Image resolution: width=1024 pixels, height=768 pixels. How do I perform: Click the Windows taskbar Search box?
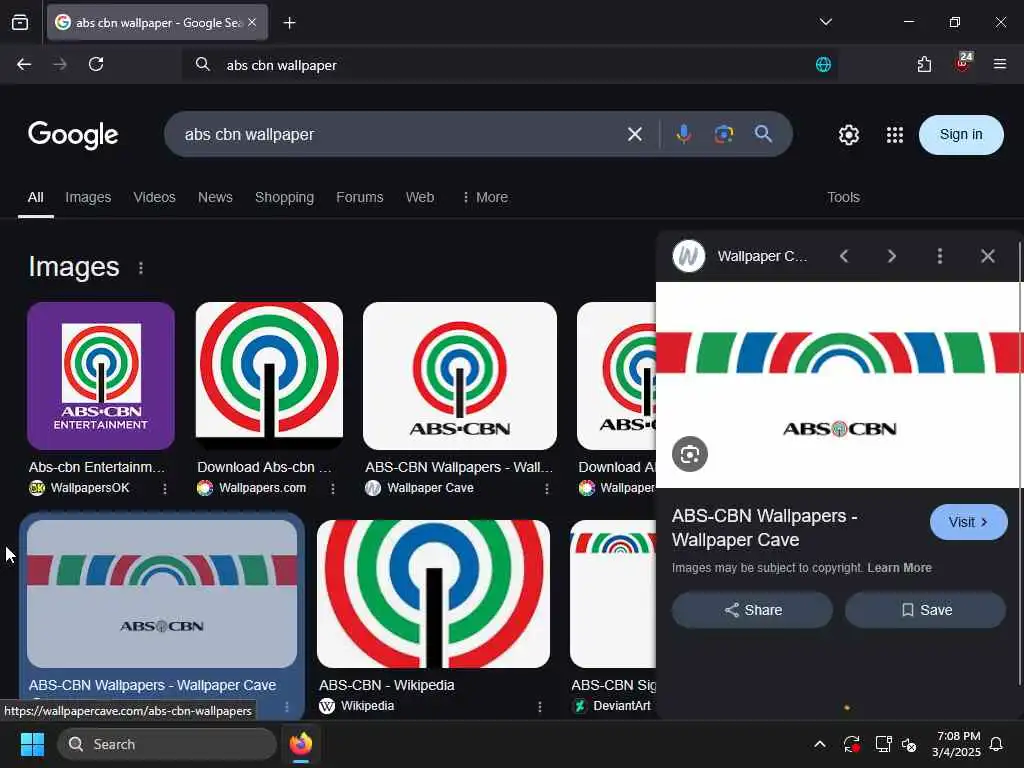tap(167, 744)
